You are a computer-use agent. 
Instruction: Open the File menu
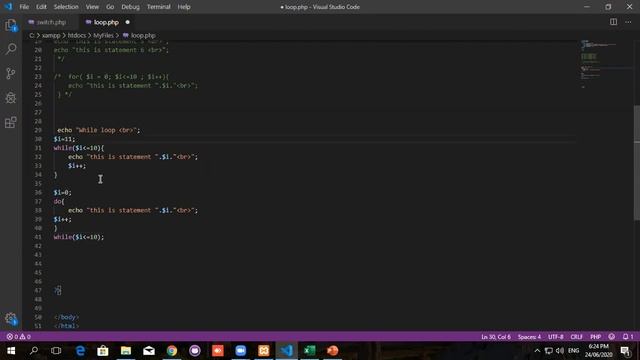coord(24,7)
